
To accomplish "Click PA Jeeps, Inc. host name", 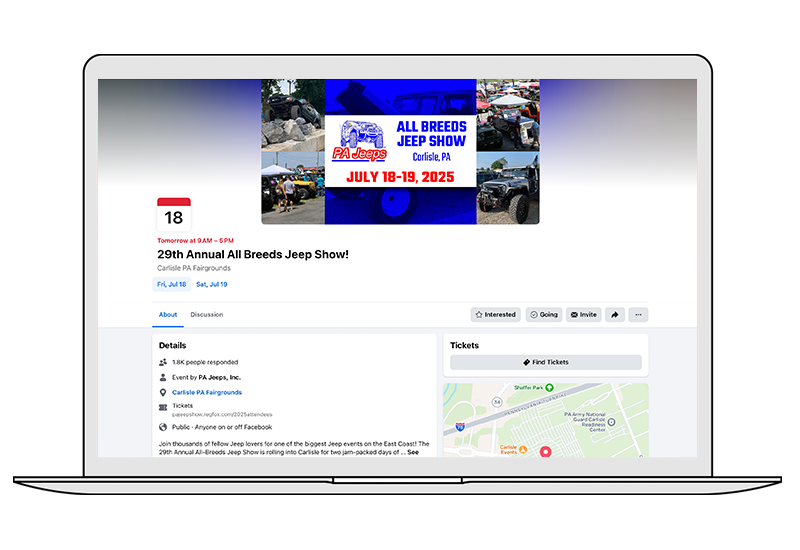I will point(219,378).
